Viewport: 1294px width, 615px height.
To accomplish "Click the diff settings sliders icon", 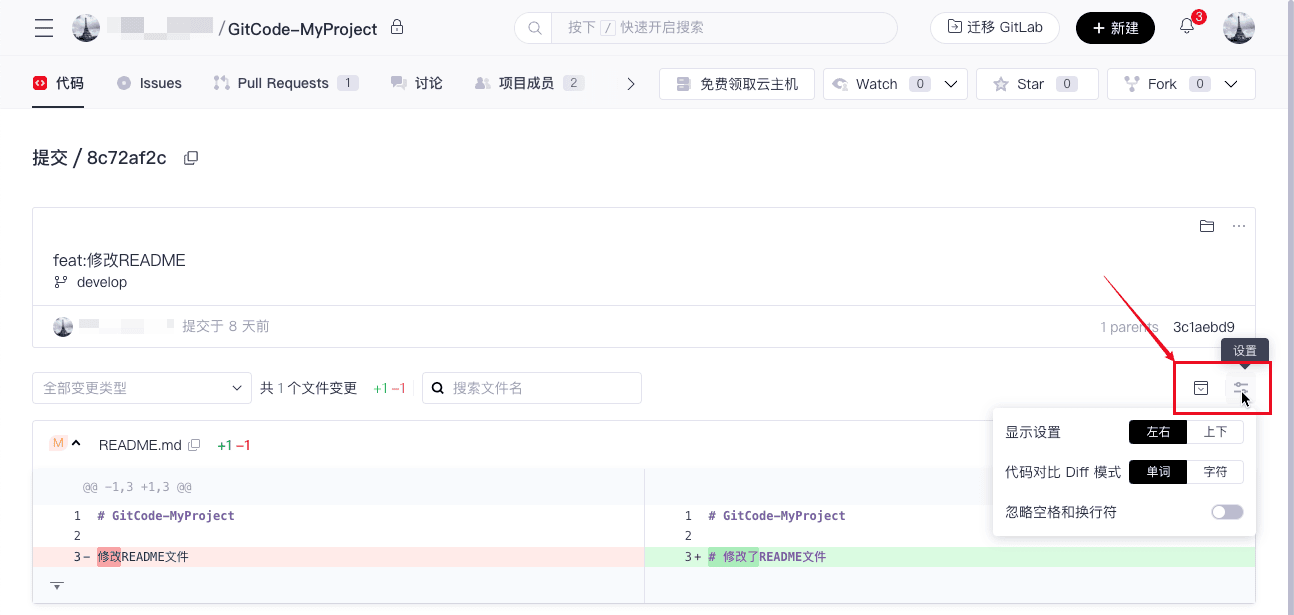I will [x=1241, y=388].
